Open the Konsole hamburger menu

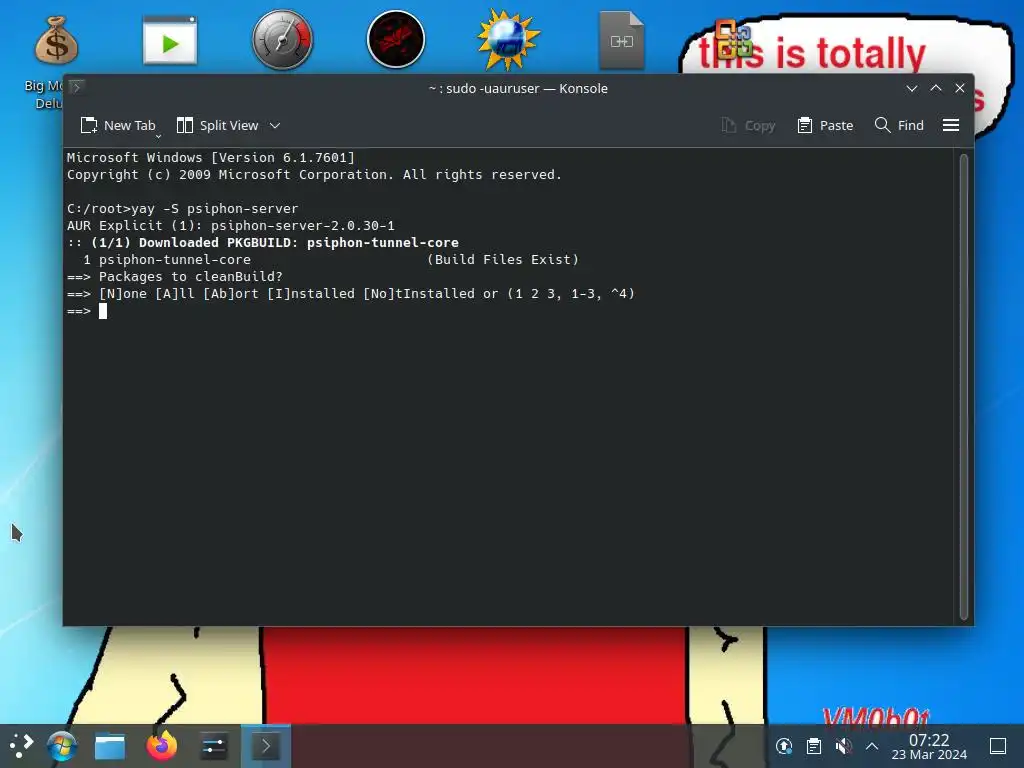(951, 125)
